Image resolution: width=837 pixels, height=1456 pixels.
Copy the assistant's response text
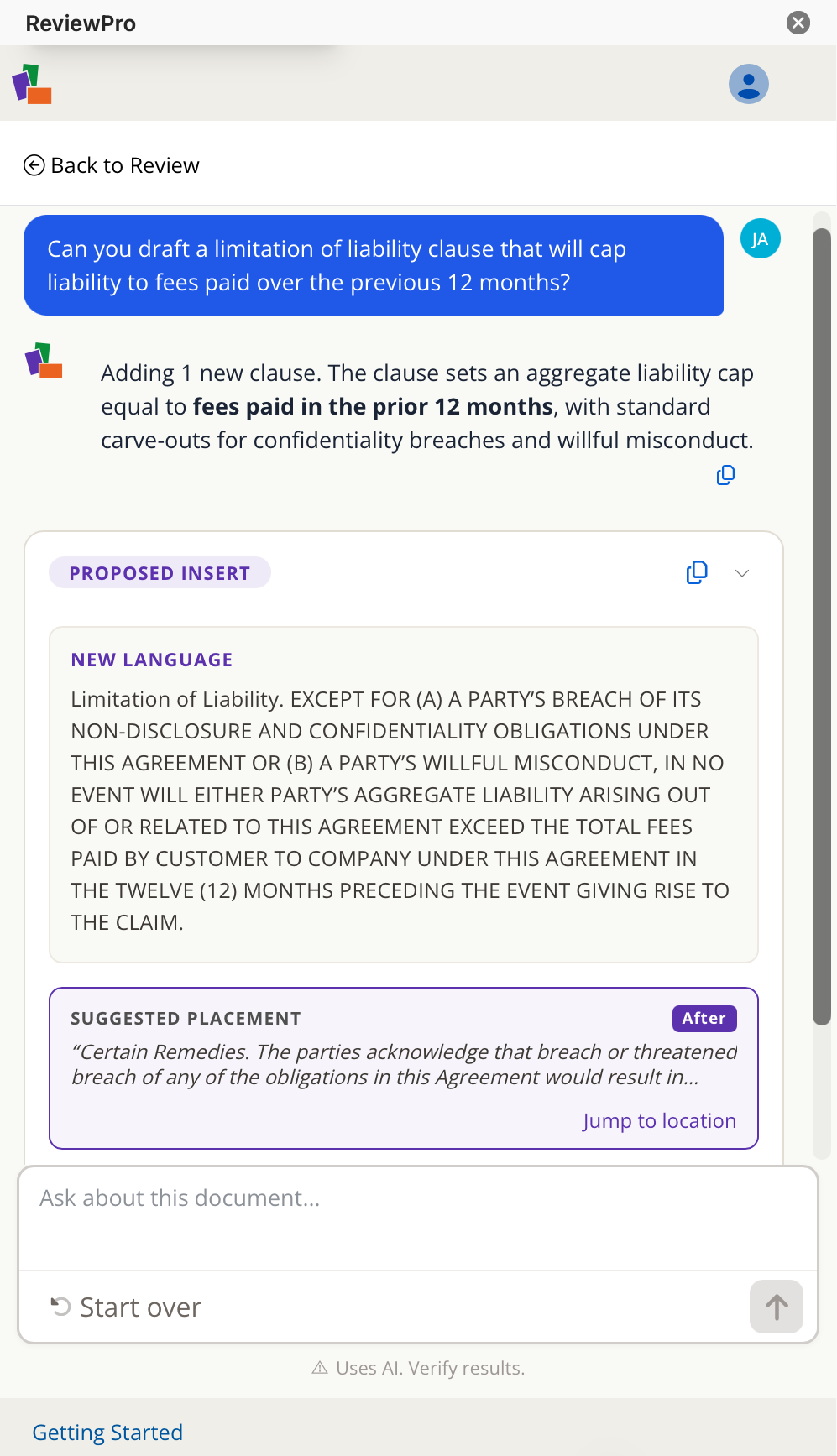[x=725, y=476]
